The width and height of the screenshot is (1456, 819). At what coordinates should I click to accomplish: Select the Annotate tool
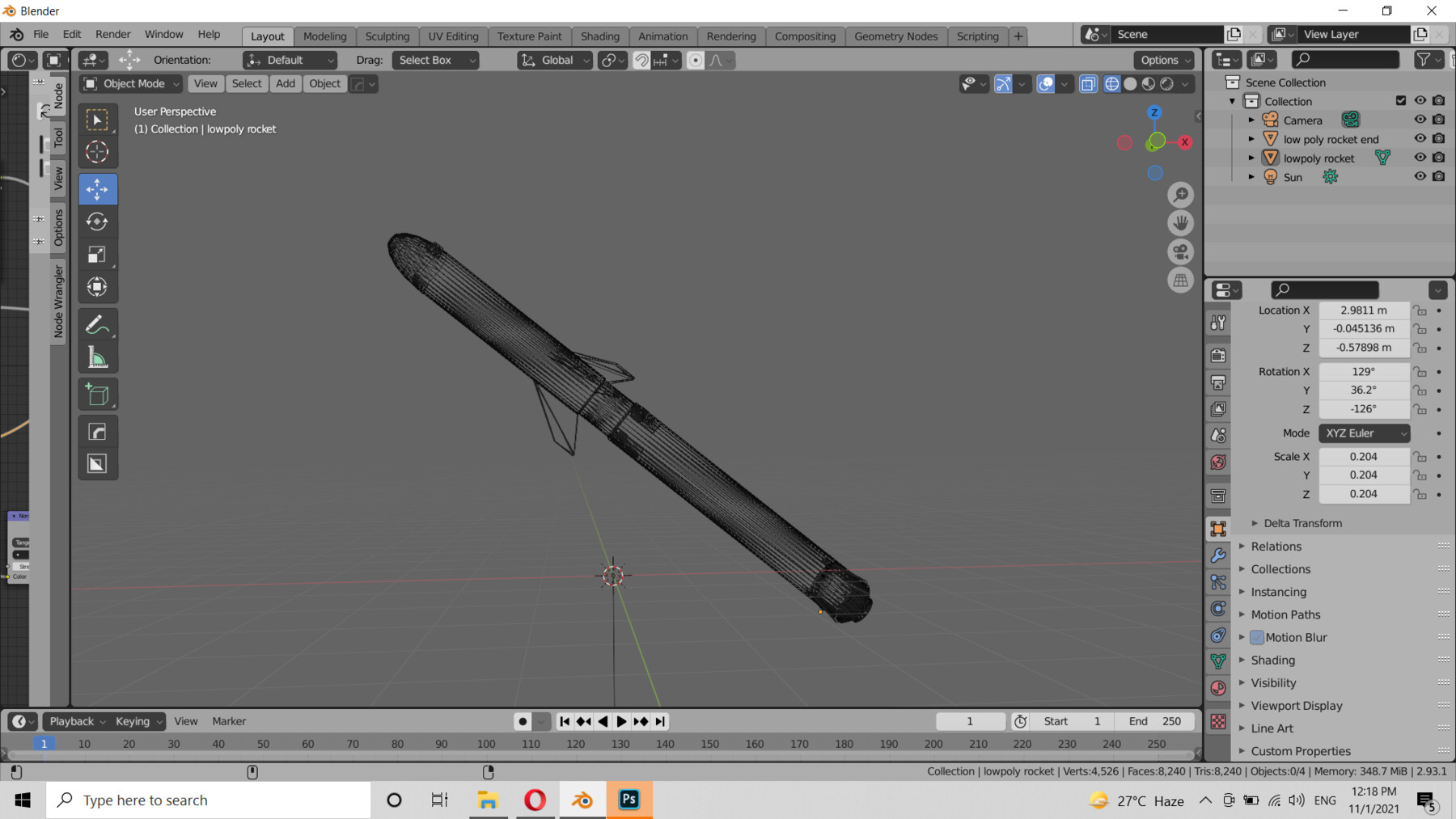pos(98,324)
